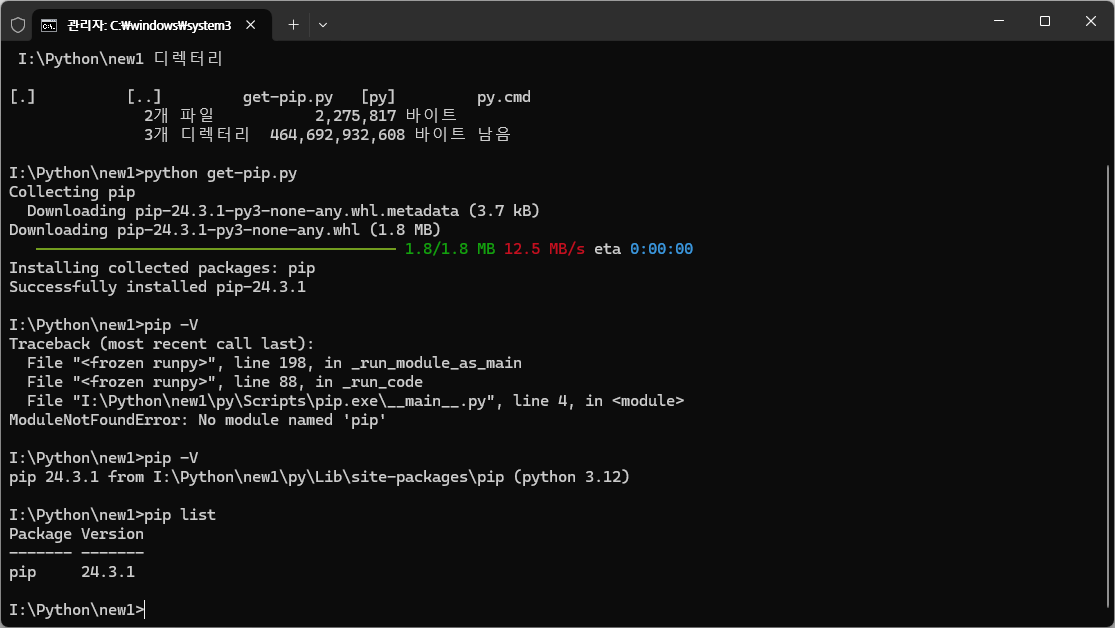Click the '464,692,932,608' bytes free value

coord(338,135)
